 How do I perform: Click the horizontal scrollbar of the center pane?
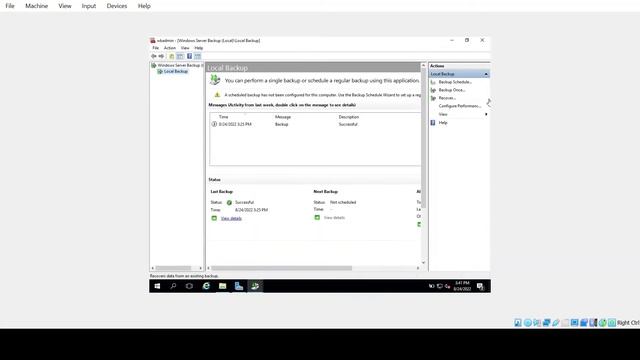pos(282,268)
